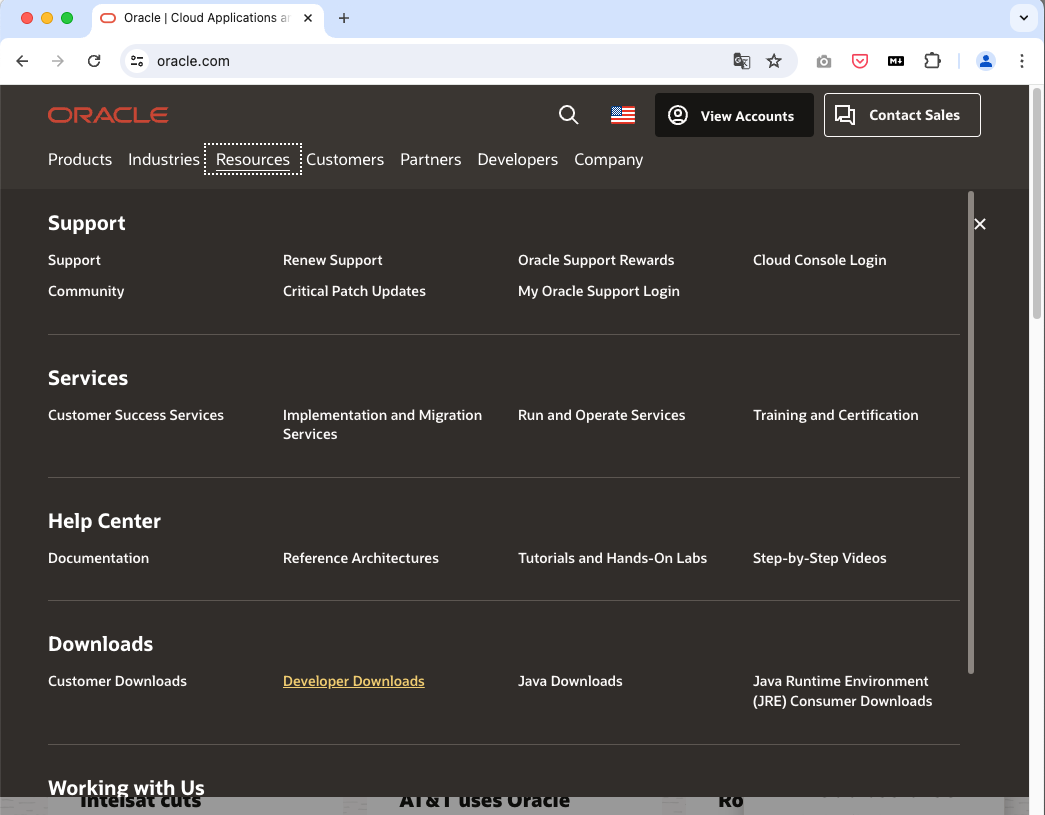Screen dimensions: 1045x815
Task: Open Developer Downloads link
Action: pos(353,681)
